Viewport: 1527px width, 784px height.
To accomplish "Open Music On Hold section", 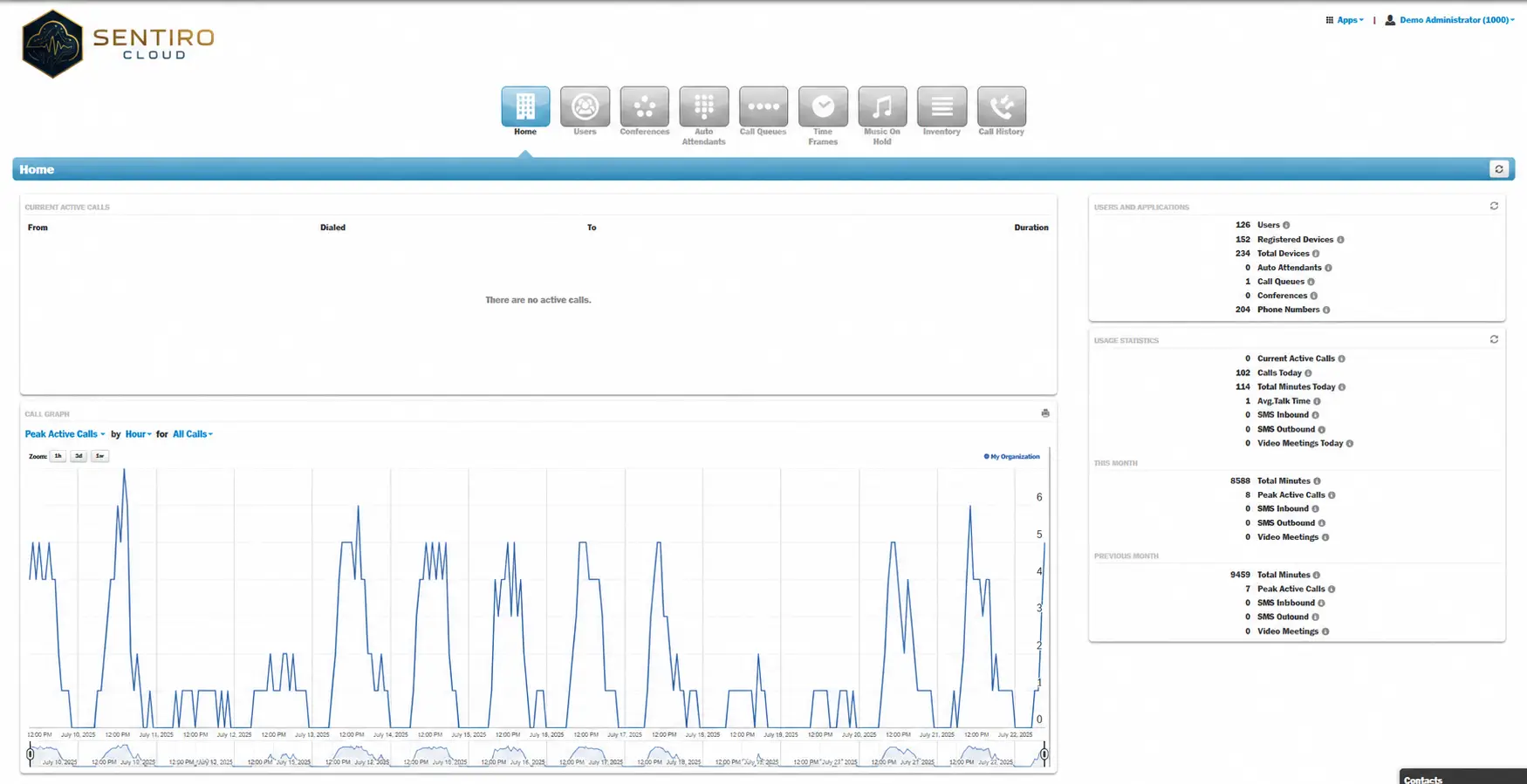I will 882,106.
